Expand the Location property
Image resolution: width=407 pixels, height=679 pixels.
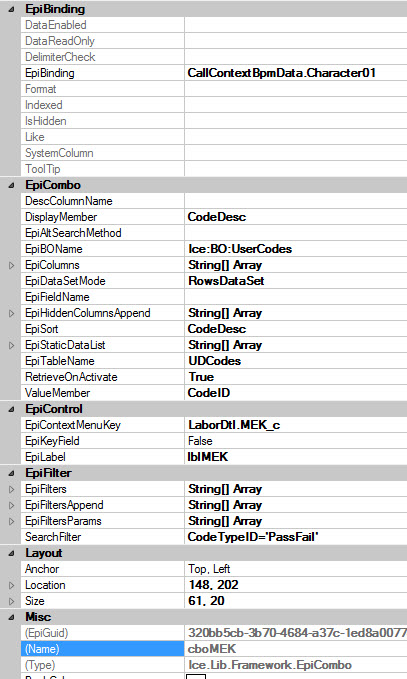click(x=11, y=585)
